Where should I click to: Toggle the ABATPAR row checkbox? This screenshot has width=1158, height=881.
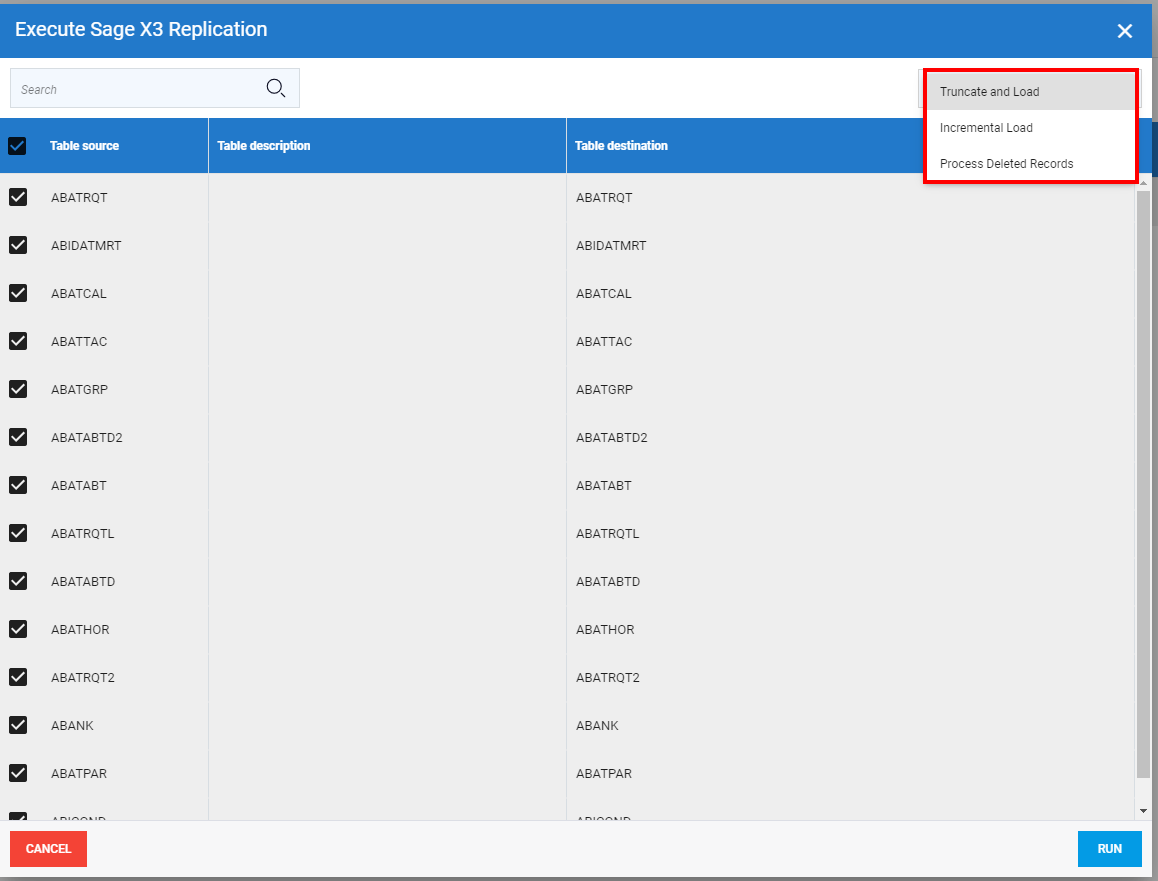[x=18, y=773]
